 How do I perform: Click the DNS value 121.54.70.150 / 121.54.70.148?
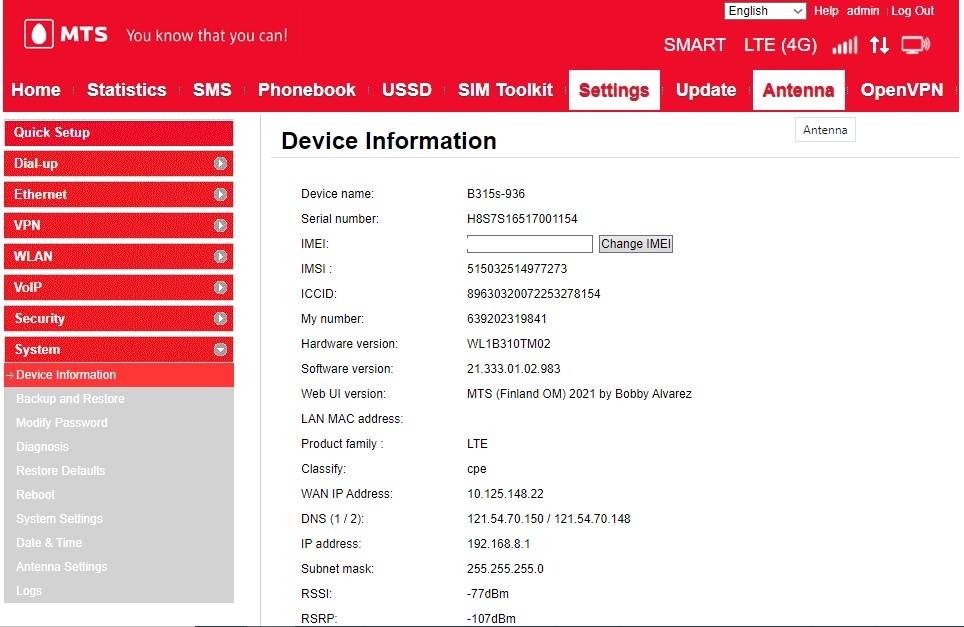(548, 519)
